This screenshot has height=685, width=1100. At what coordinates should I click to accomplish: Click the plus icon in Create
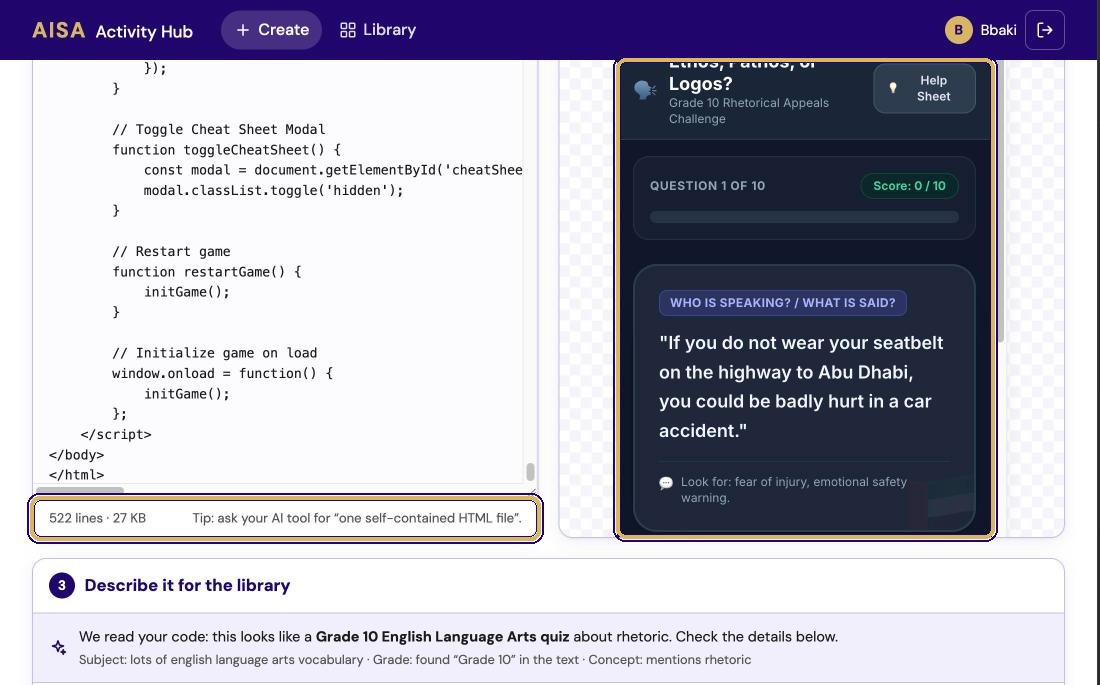[x=243, y=30]
